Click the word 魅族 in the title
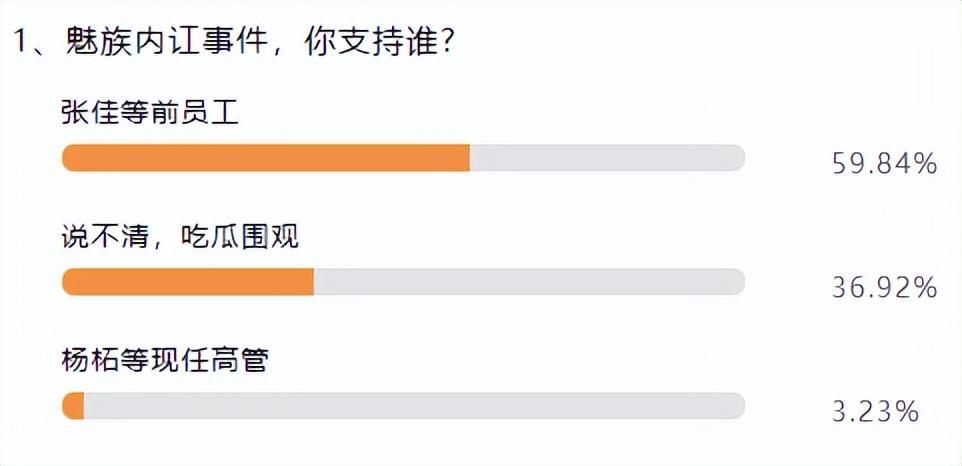 [98, 44]
